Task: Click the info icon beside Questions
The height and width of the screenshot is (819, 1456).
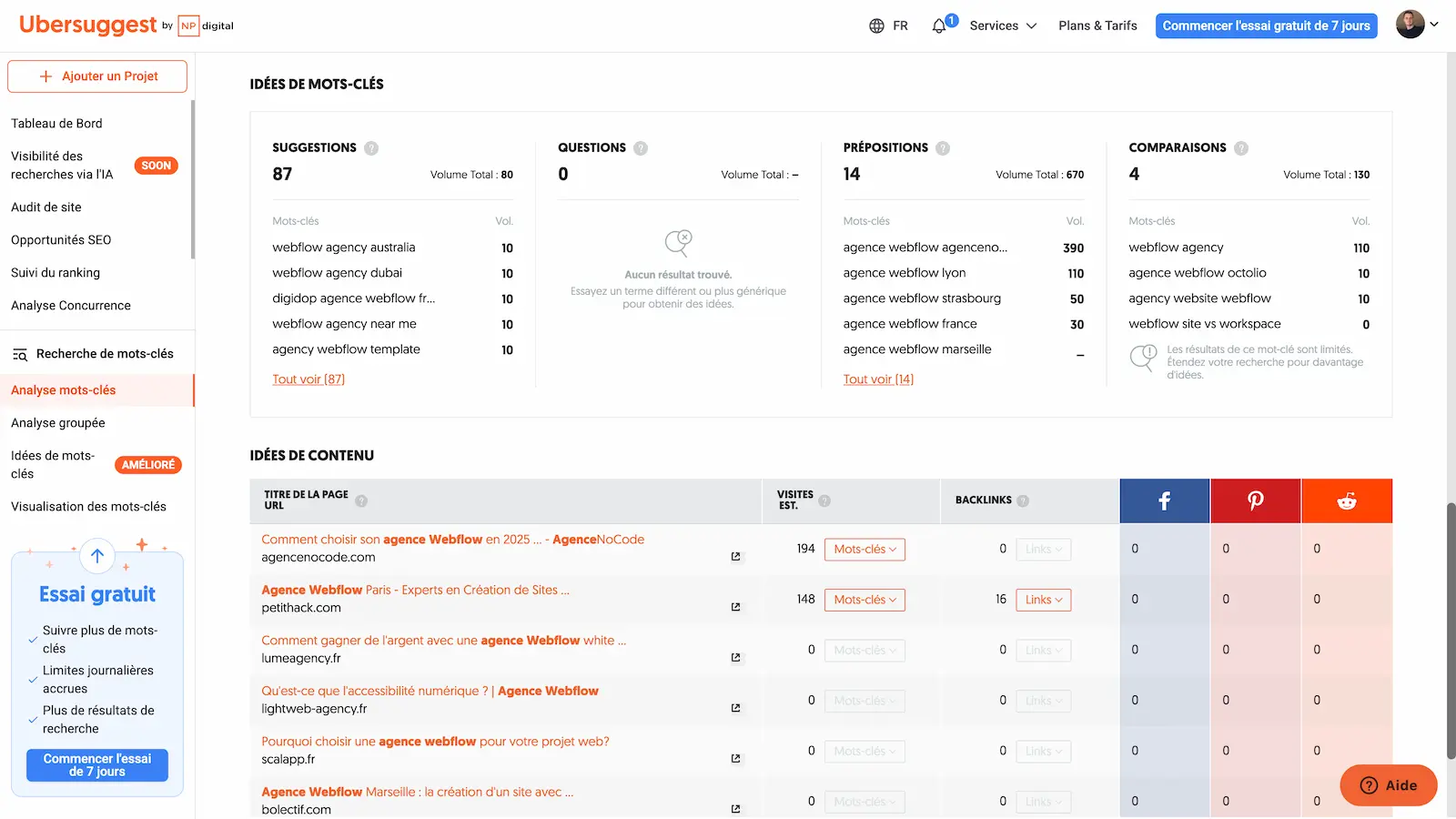Action: pyautogui.click(x=641, y=148)
